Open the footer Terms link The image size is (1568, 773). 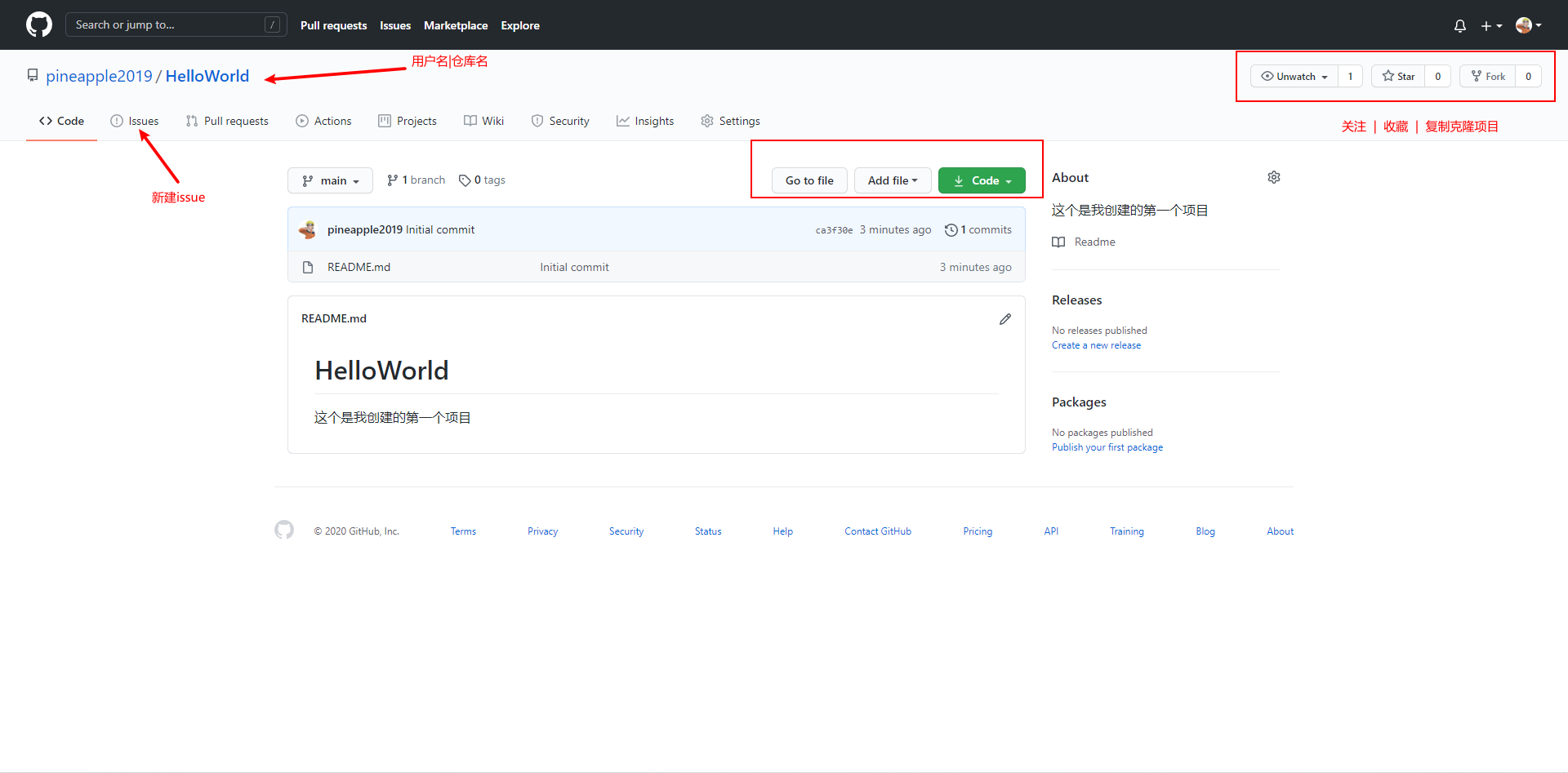coord(463,531)
